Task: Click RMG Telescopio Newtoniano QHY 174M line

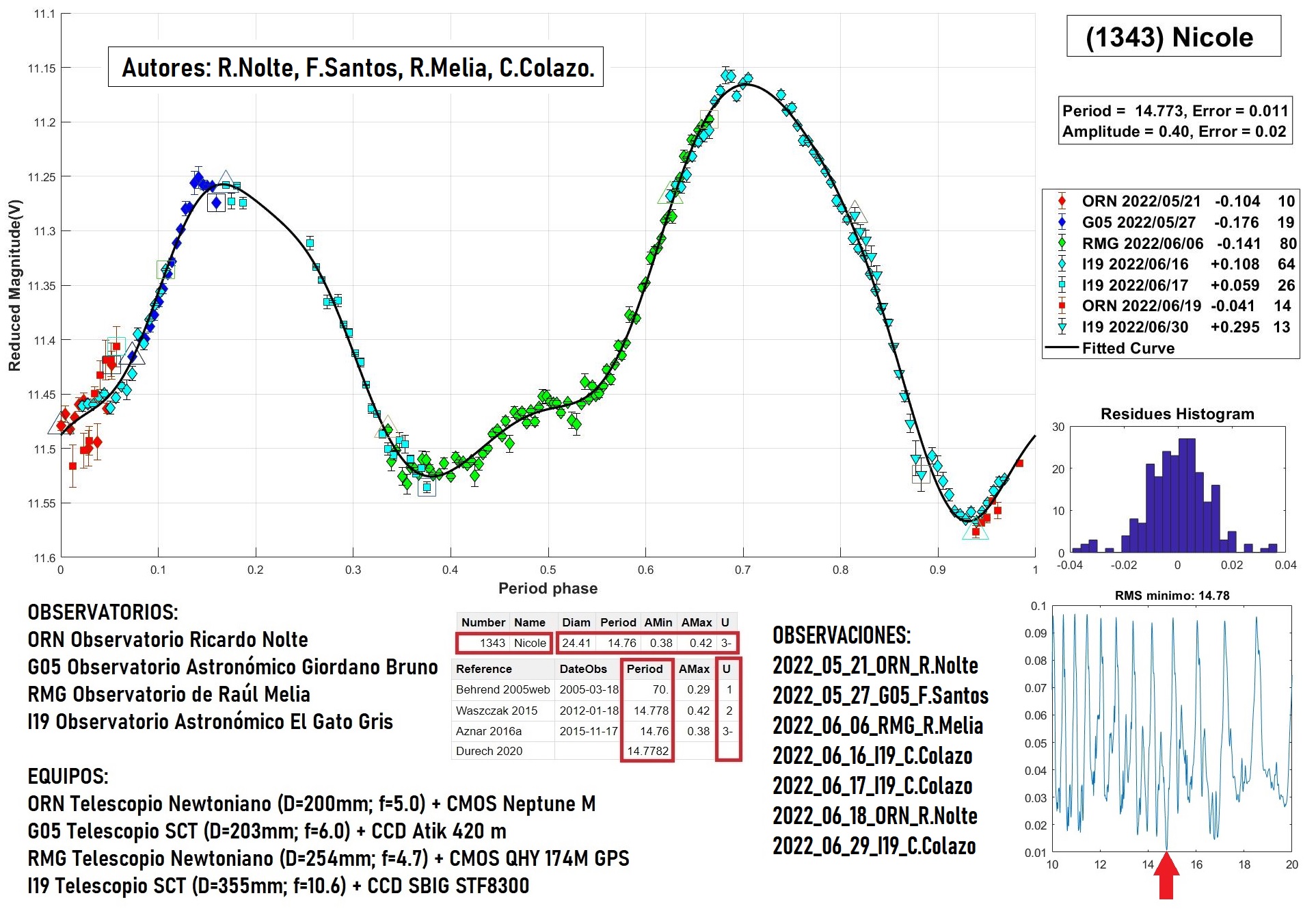Action: click(x=328, y=858)
